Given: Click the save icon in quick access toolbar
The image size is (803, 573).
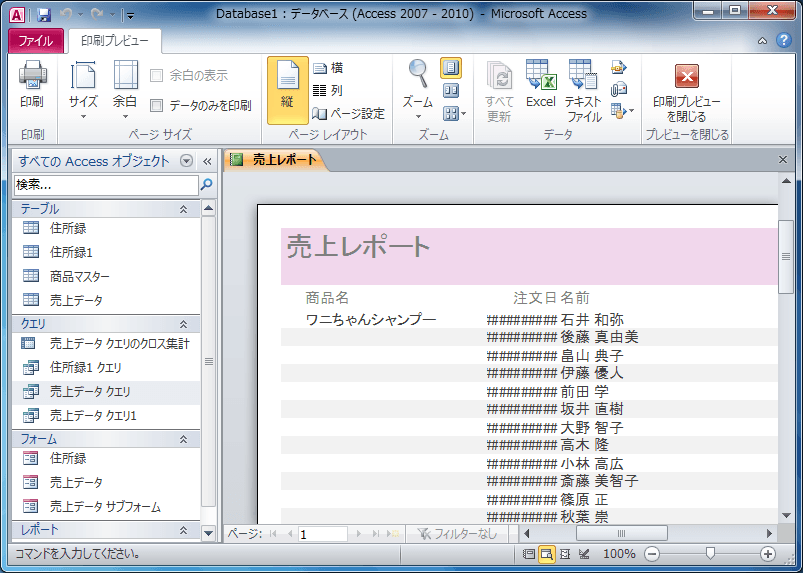Looking at the screenshot, I should [x=45, y=14].
